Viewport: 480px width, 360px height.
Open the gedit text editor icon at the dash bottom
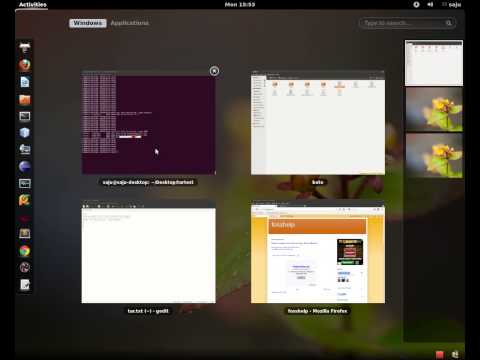pos(25,284)
